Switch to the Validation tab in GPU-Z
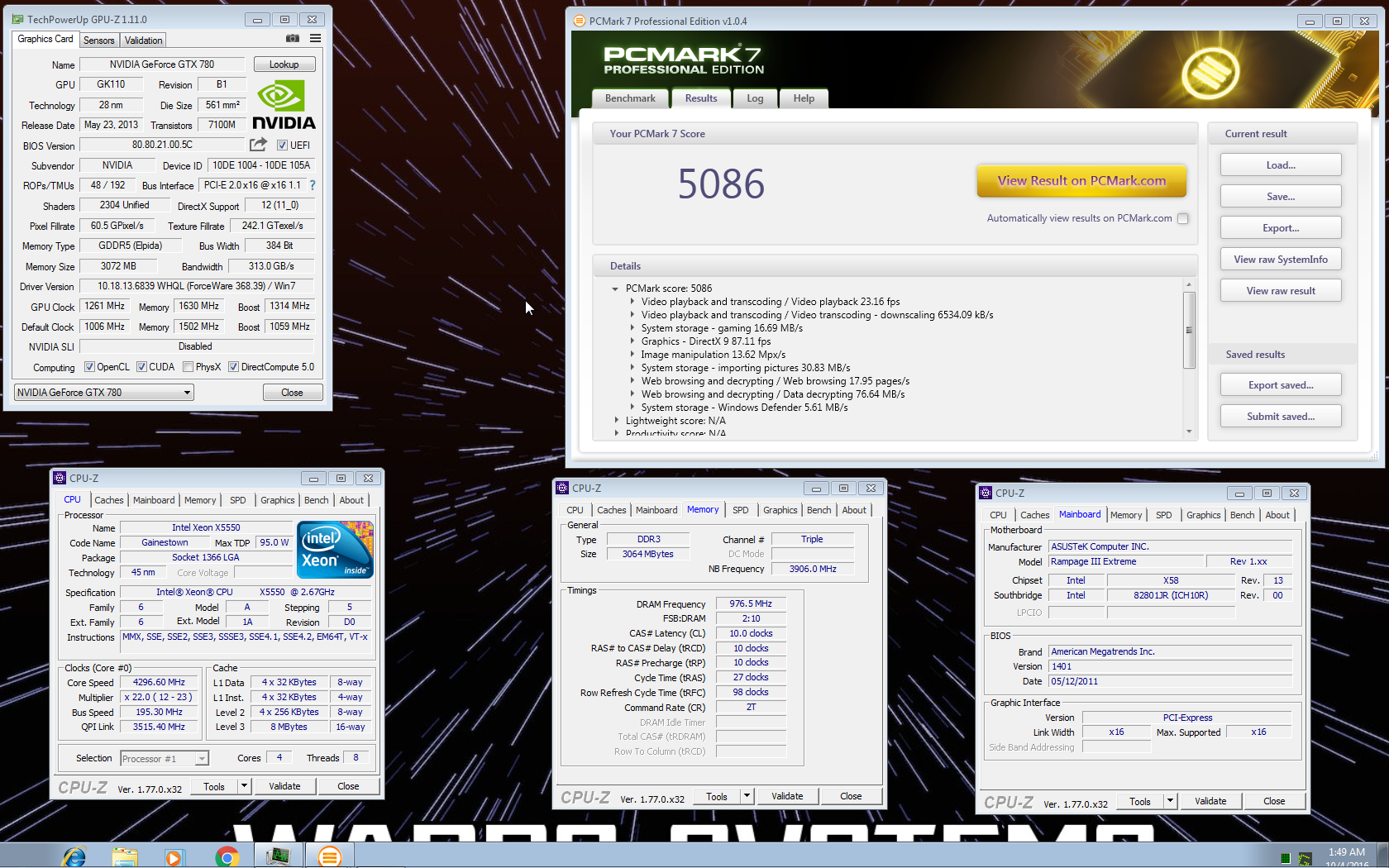Image resolution: width=1389 pixels, height=868 pixels. [x=144, y=41]
